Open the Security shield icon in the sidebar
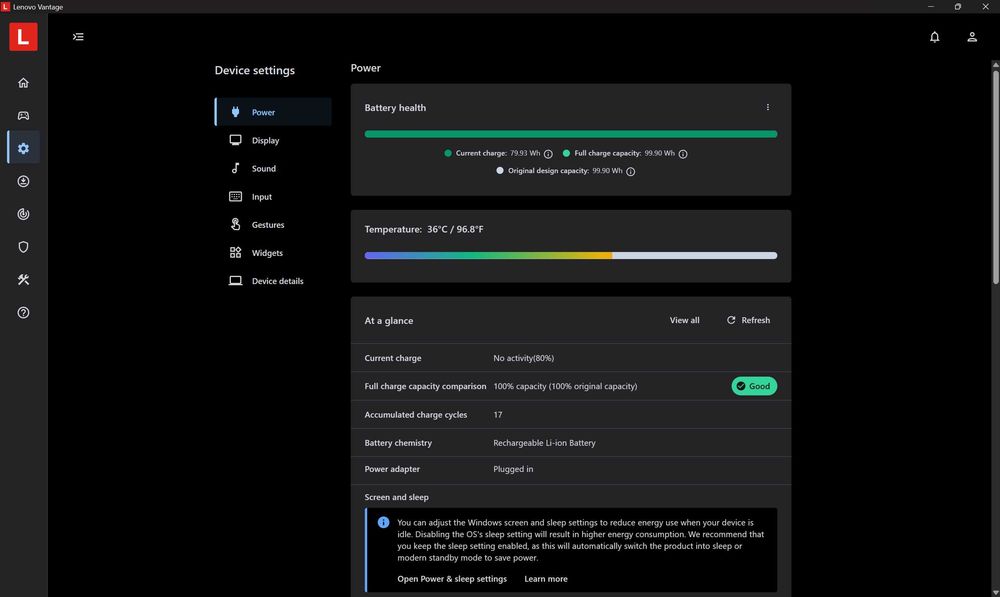Screen dimensions: 1000x597 click(x=24, y=247)
